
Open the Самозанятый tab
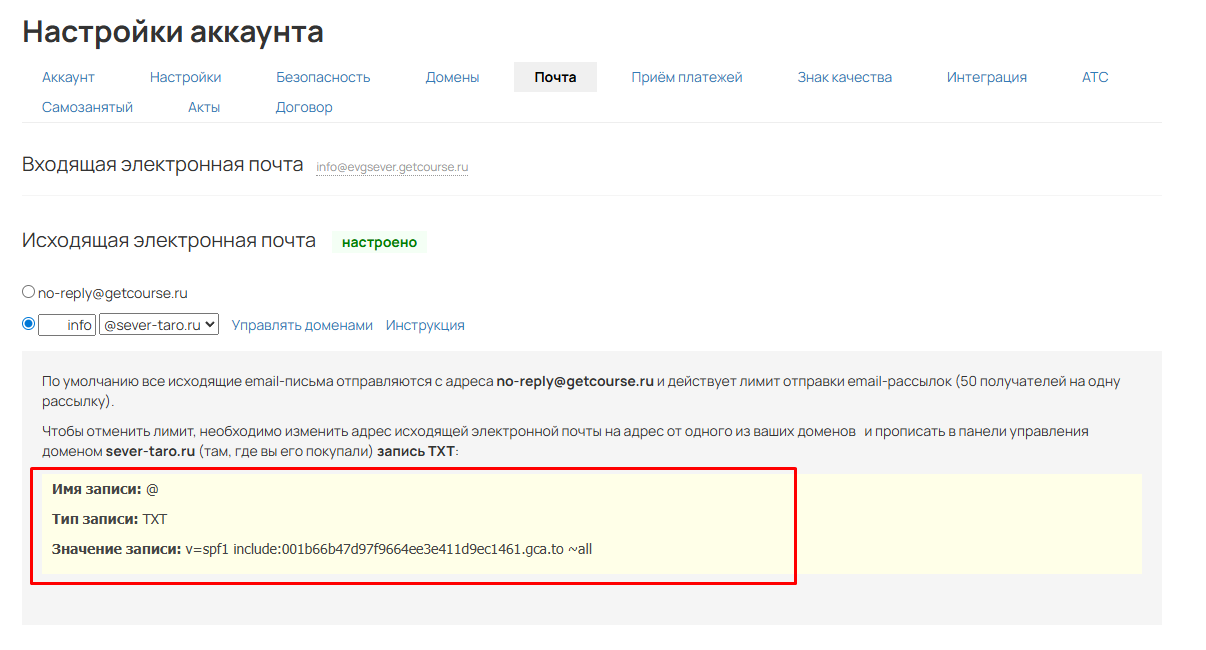(87, 107)
